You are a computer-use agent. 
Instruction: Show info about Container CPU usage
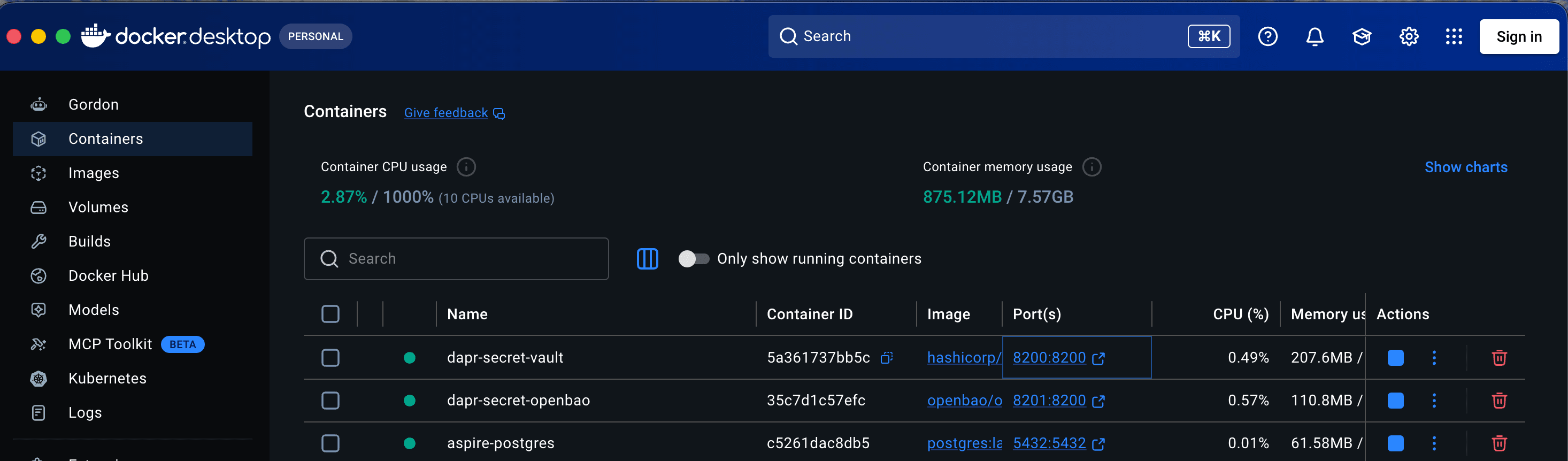pyautogui.click(x=466, y=167)
